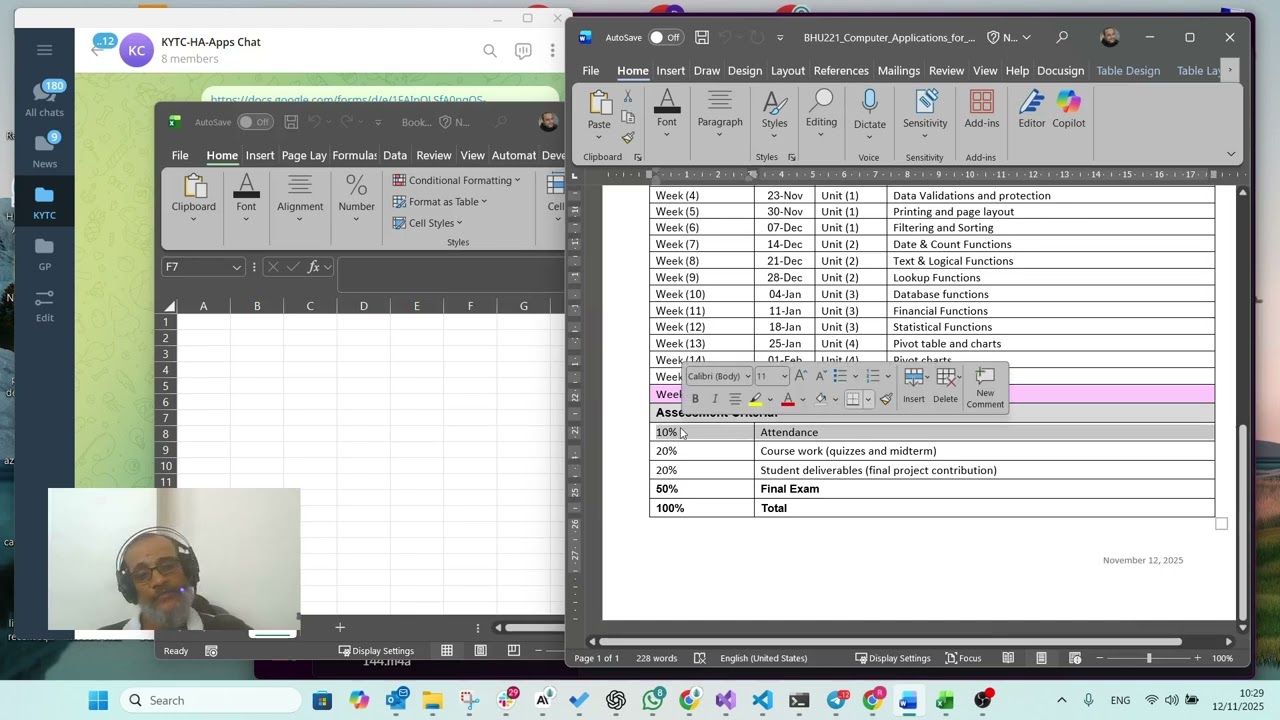1280x720 pixels.
Task: Open the Word References tab
Action: point(840,70)
